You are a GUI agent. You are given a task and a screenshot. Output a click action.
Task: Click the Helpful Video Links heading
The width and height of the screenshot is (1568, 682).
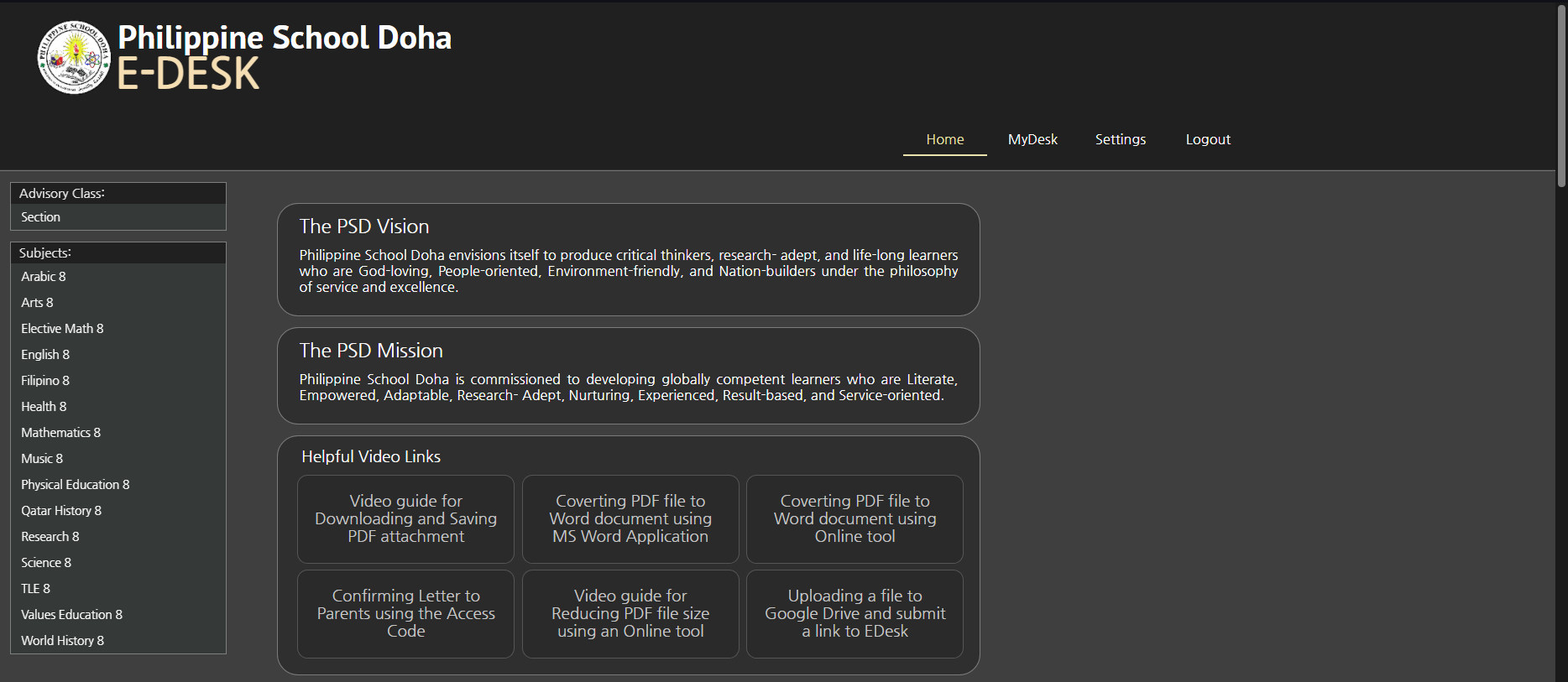371,457
